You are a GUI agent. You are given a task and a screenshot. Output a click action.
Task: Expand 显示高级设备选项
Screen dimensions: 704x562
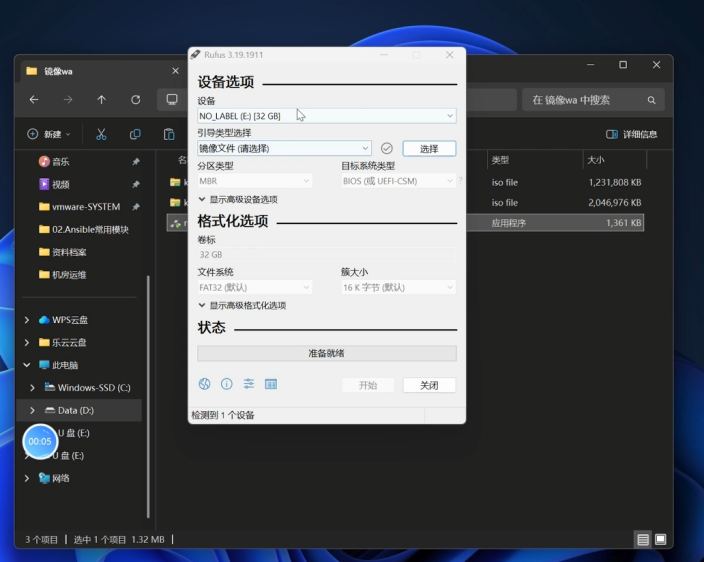click(x=238, y=199)
